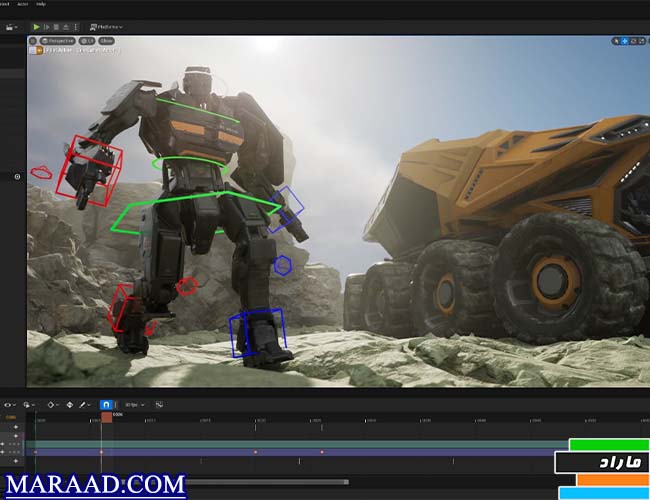Choose the select mode arrow in viewport
Screen dimensions: 650x500
point(616,41)
